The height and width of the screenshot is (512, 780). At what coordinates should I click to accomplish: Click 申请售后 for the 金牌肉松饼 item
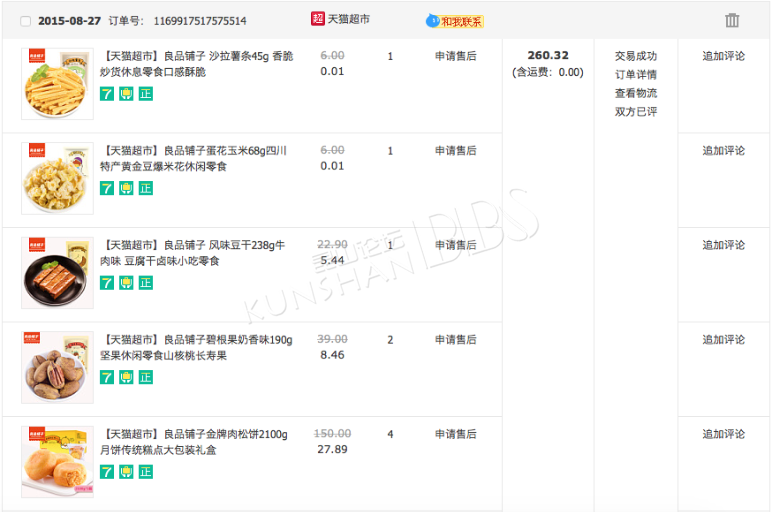click(x=456, y=434)
